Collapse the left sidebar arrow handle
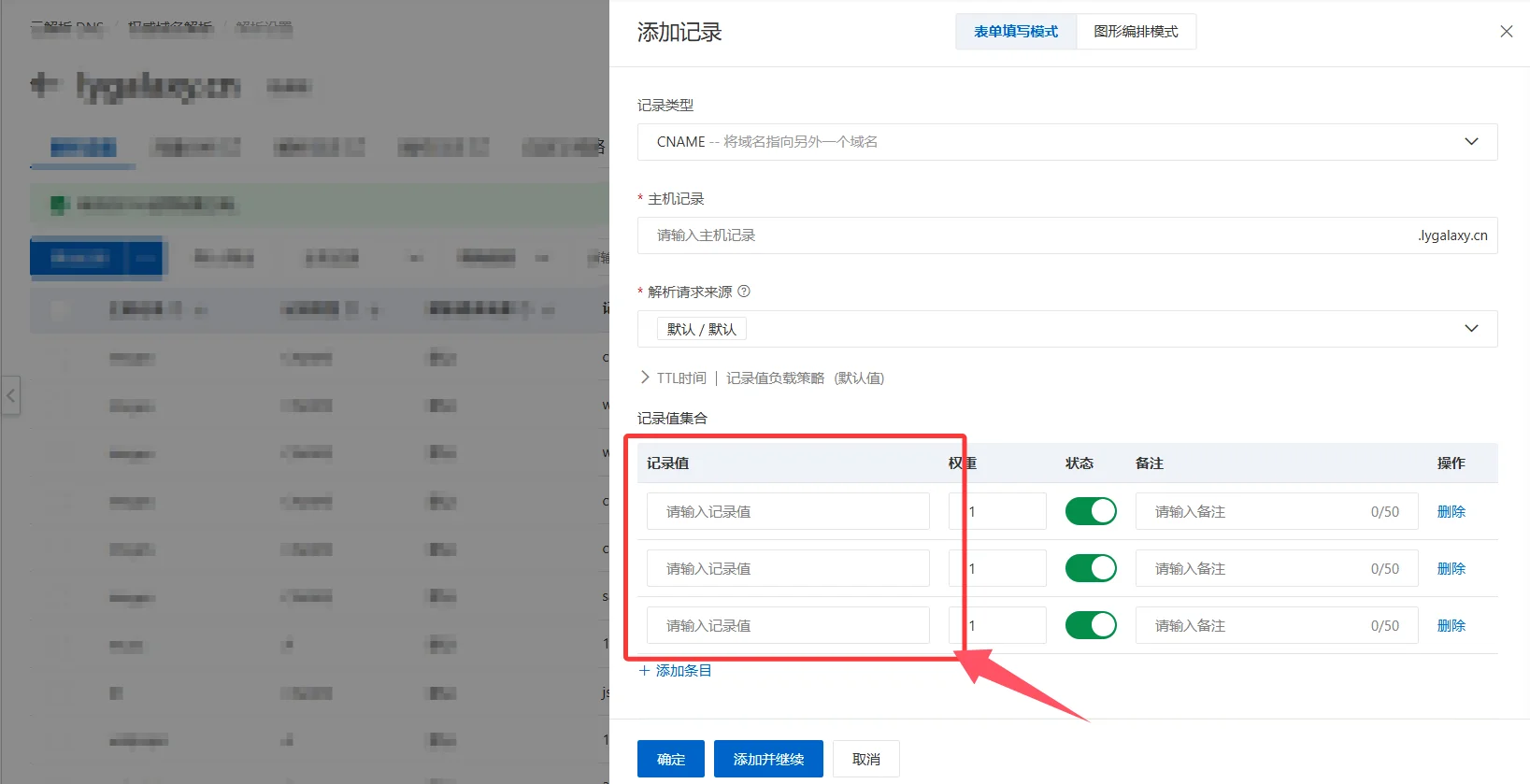Image resolution: width=1530 pixels, height=784 pixels. click(11, 396)
